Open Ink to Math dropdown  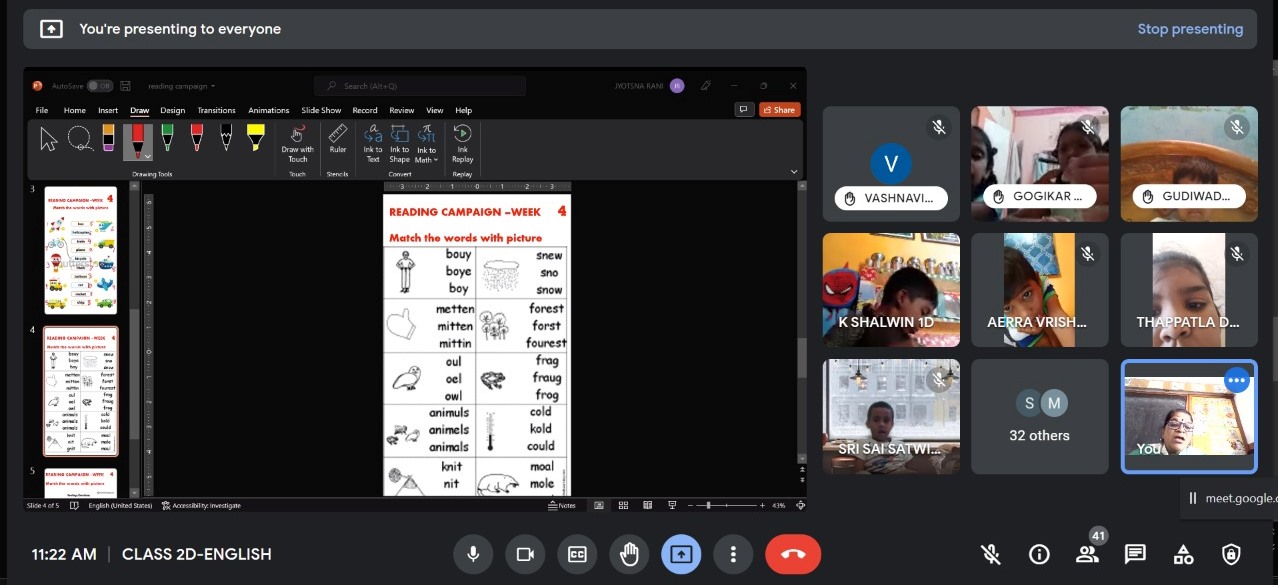coord(427,143)
